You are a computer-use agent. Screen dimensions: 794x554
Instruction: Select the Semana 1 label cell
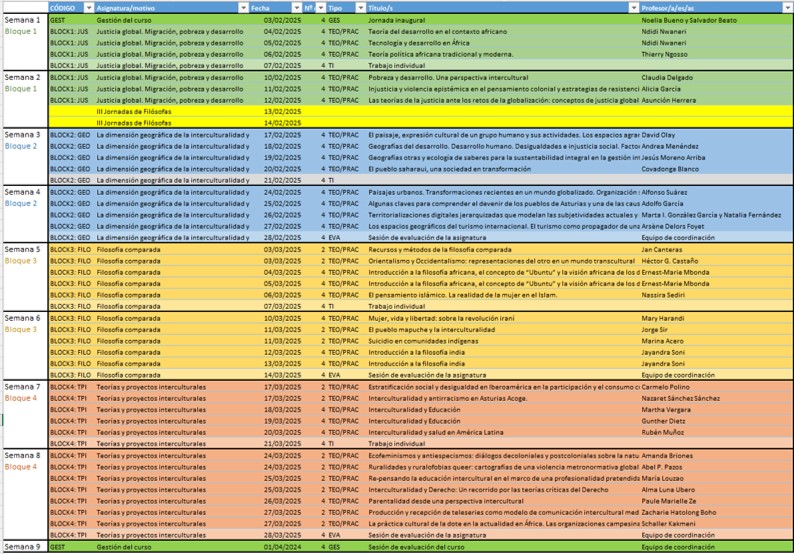pos(23,20)
